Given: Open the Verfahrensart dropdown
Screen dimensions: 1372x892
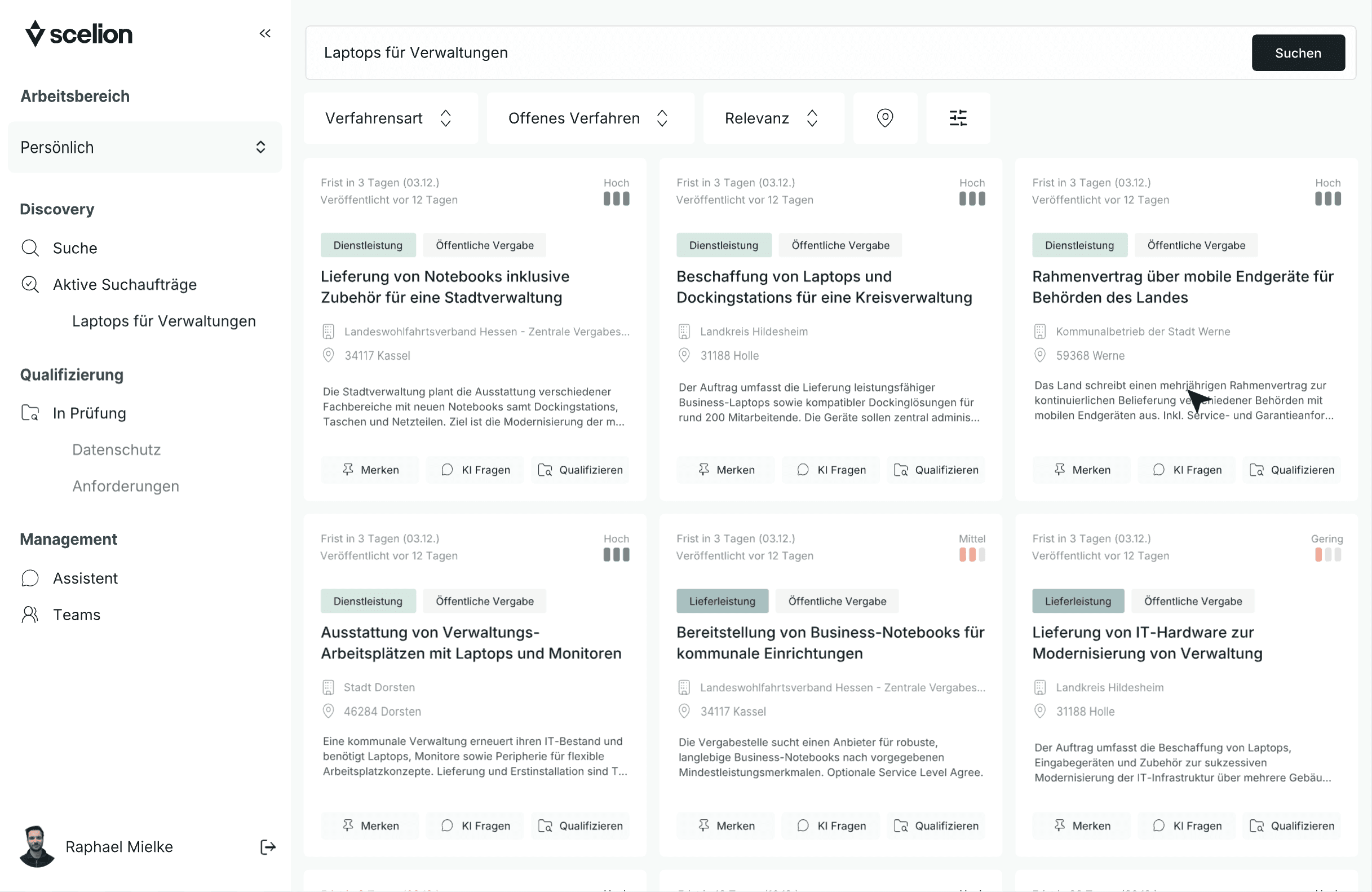Looking at the screenshot, I should [390, 118].
